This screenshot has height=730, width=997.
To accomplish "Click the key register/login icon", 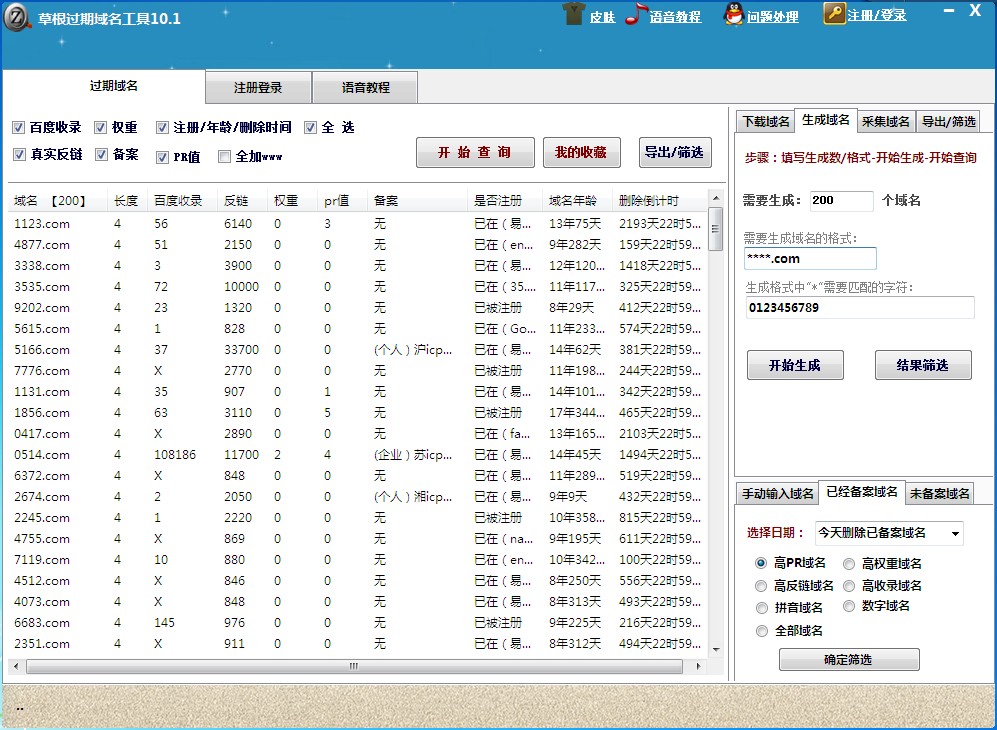I will (834, 13).
